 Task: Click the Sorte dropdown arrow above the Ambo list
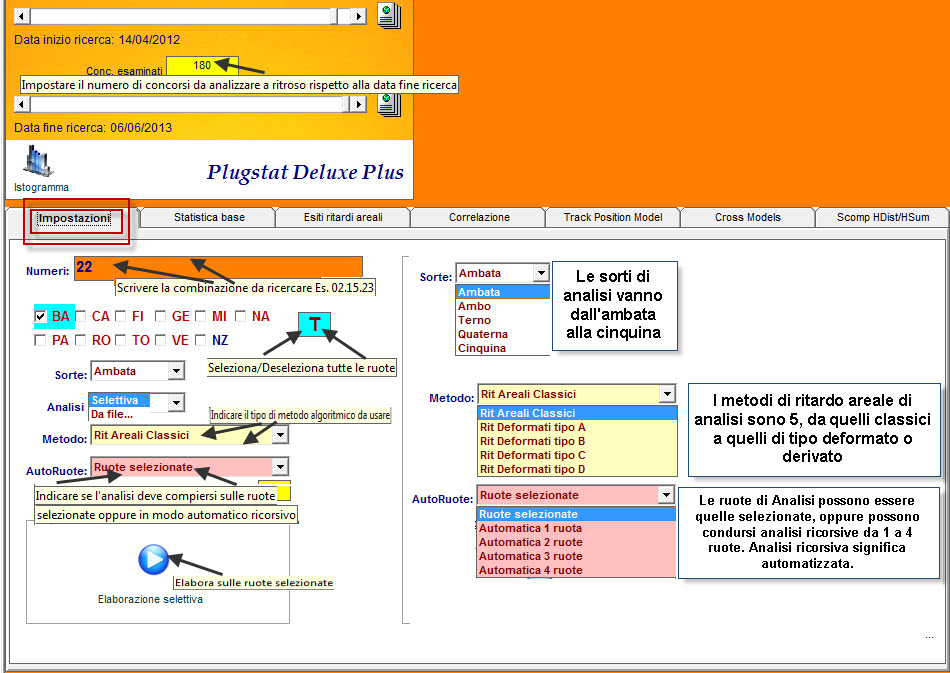coord(541,273)
